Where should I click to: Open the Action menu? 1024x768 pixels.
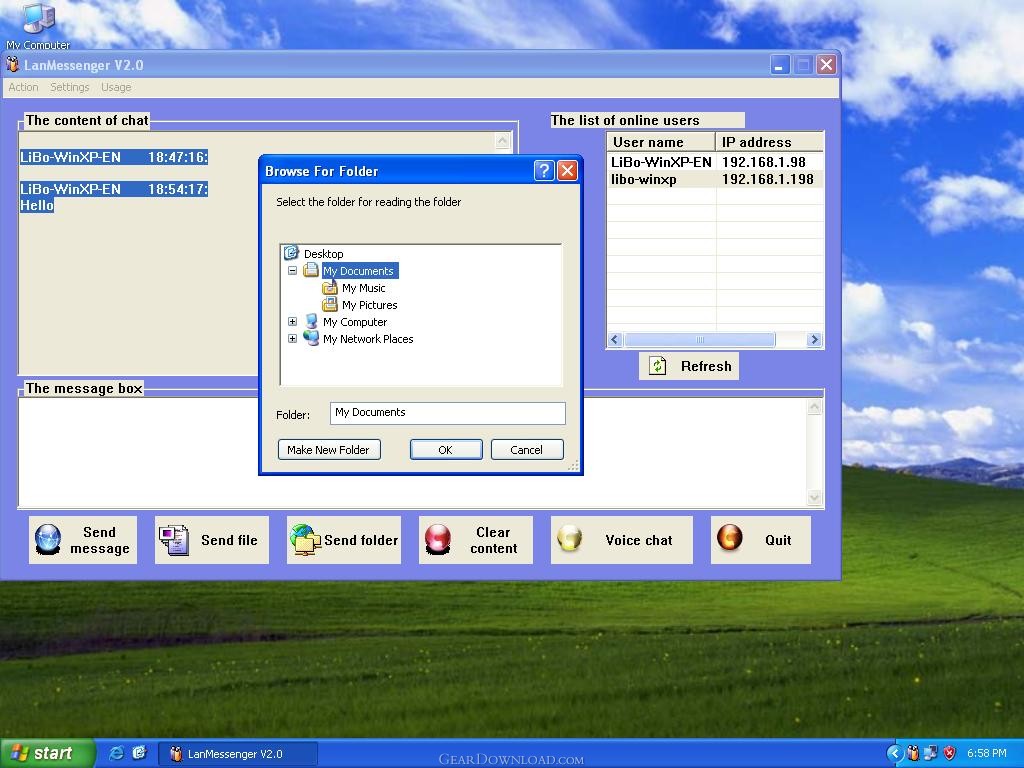24,87
